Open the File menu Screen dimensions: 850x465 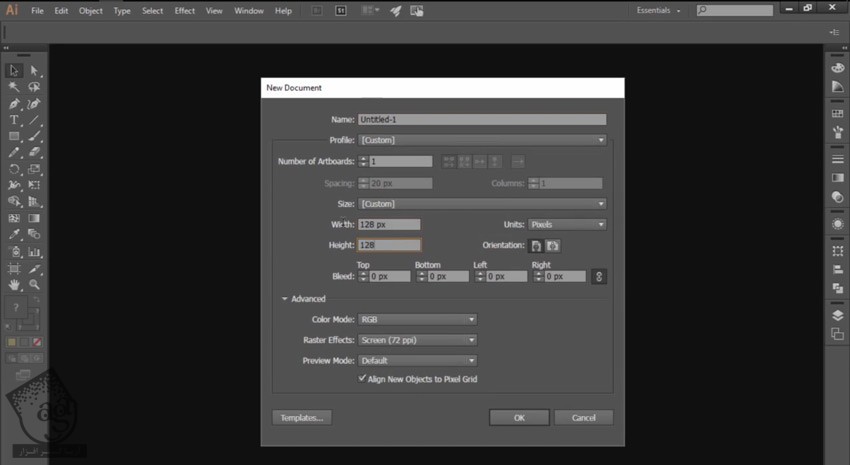pyautogui.click(x=37, y=10)
